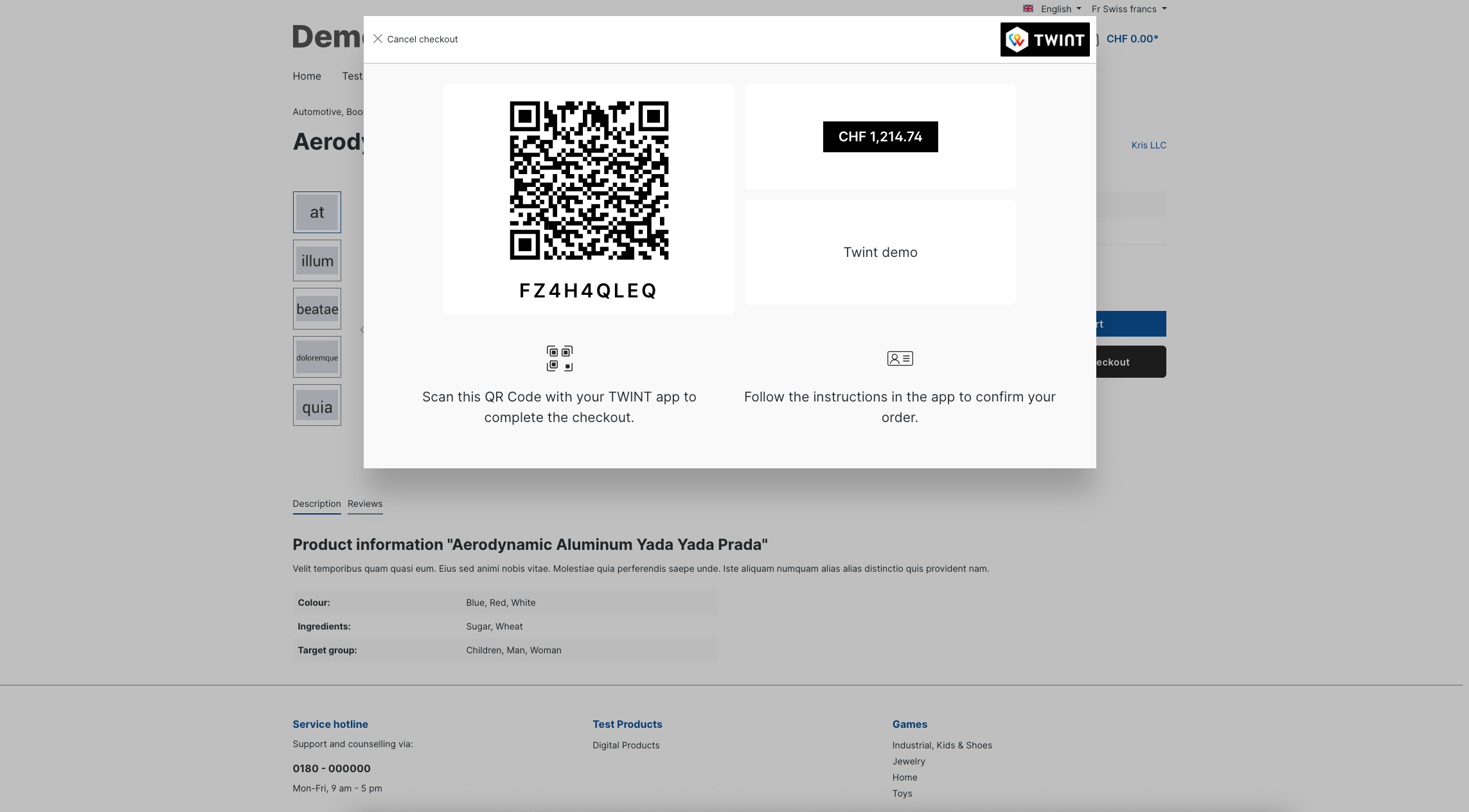Open the English language dropdown
This screenshot has height=812, width=1469.
[1060, 9]
